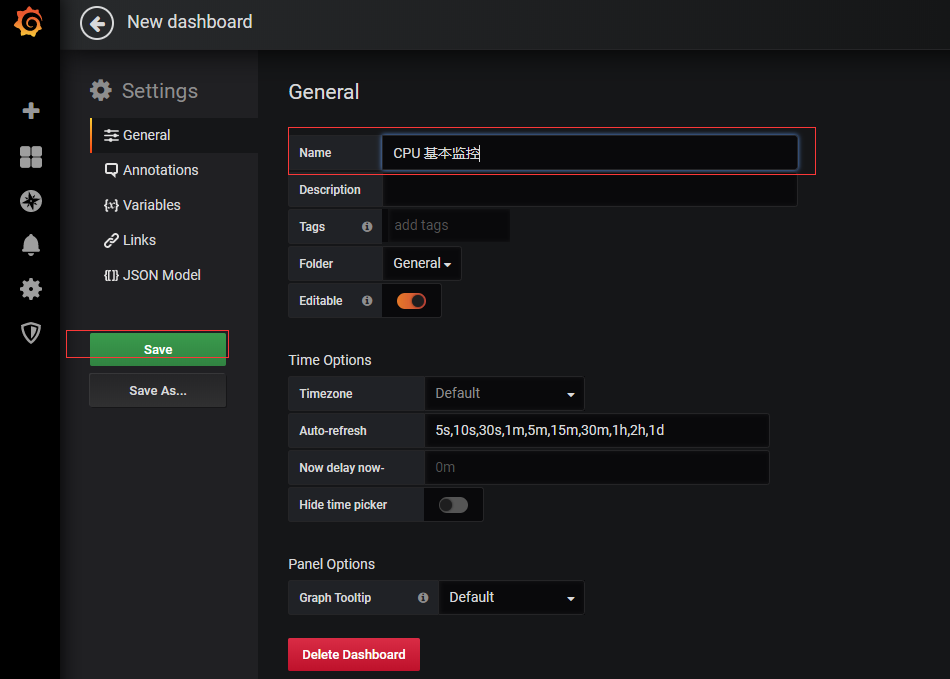Select the General settings section

point(174,135)
